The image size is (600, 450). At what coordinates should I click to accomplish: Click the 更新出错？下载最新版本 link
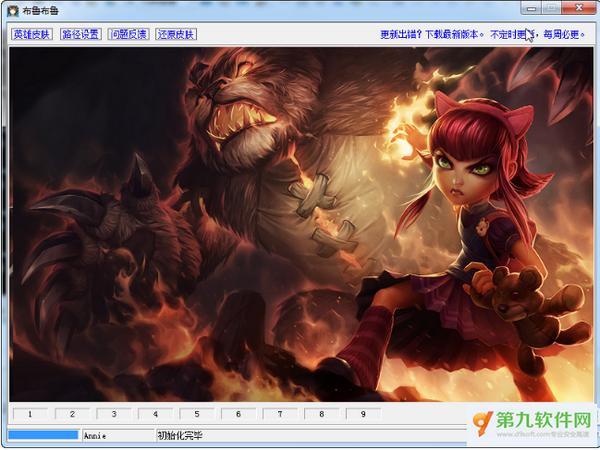pyautogui.click(x=432, y=35)
